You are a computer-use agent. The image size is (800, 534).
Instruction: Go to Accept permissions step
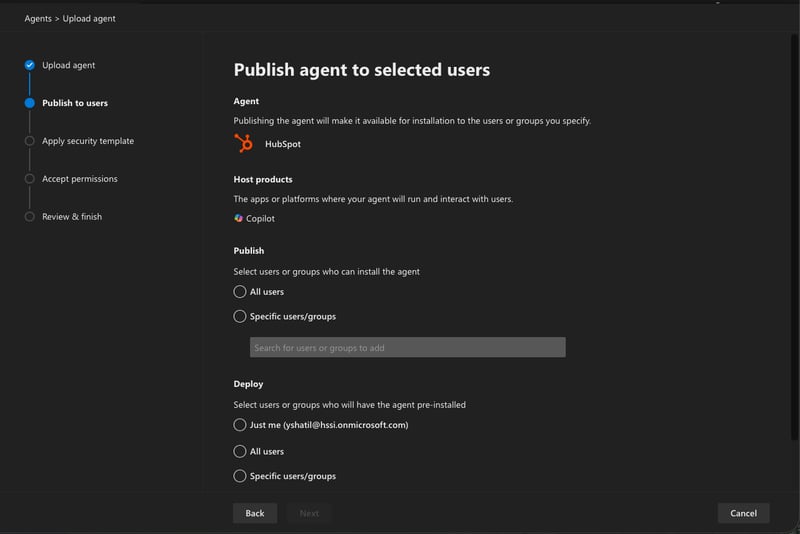tap(80, 179)
